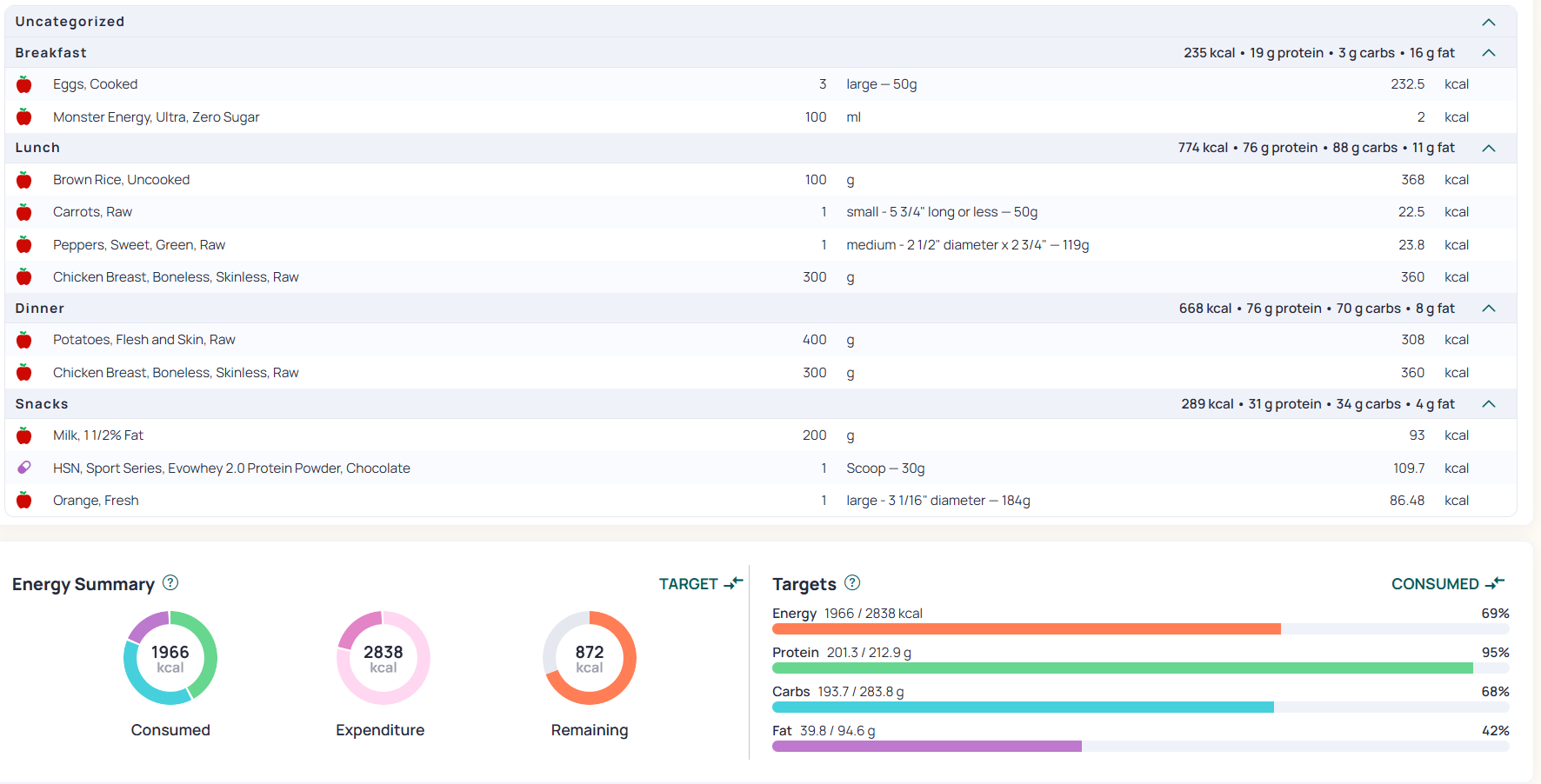Click the Carbs target value '193.7 / 283.8 g'
This screenshot has height=784, width=1541.
pos(861,692)
